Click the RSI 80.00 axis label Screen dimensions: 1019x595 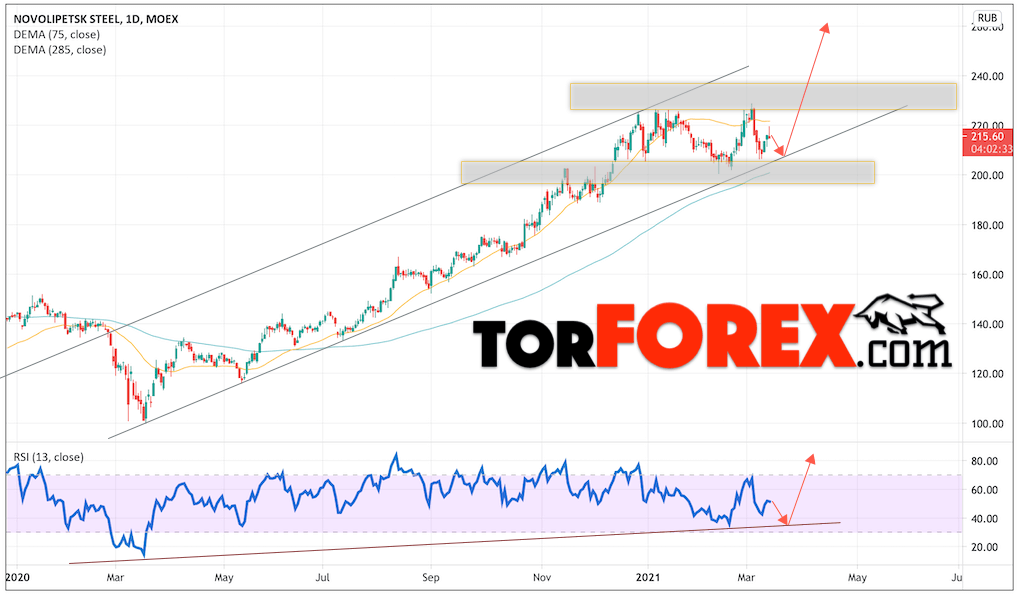coord(985,461)
